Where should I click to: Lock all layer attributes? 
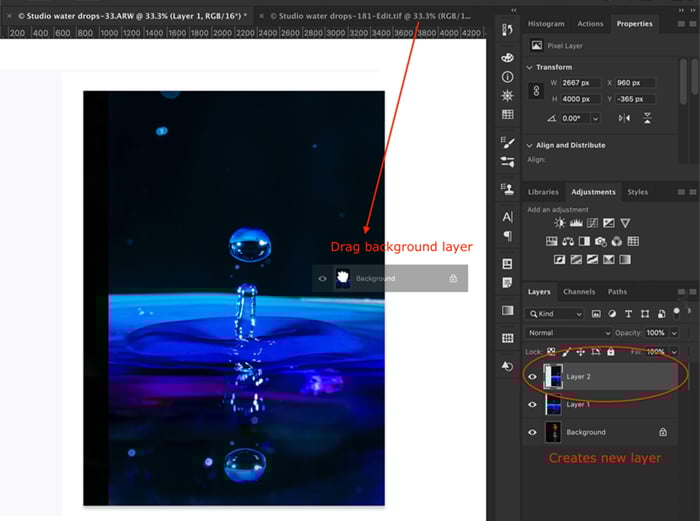[611, 352]
